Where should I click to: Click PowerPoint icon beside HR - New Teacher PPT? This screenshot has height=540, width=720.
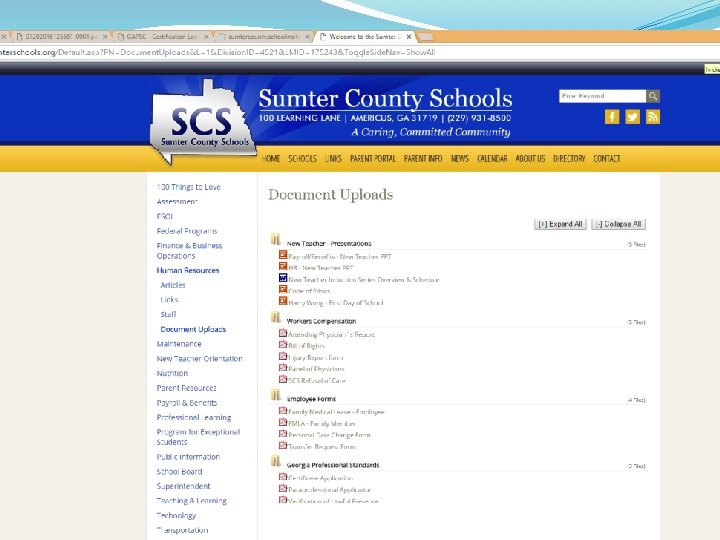coord(283,266)
